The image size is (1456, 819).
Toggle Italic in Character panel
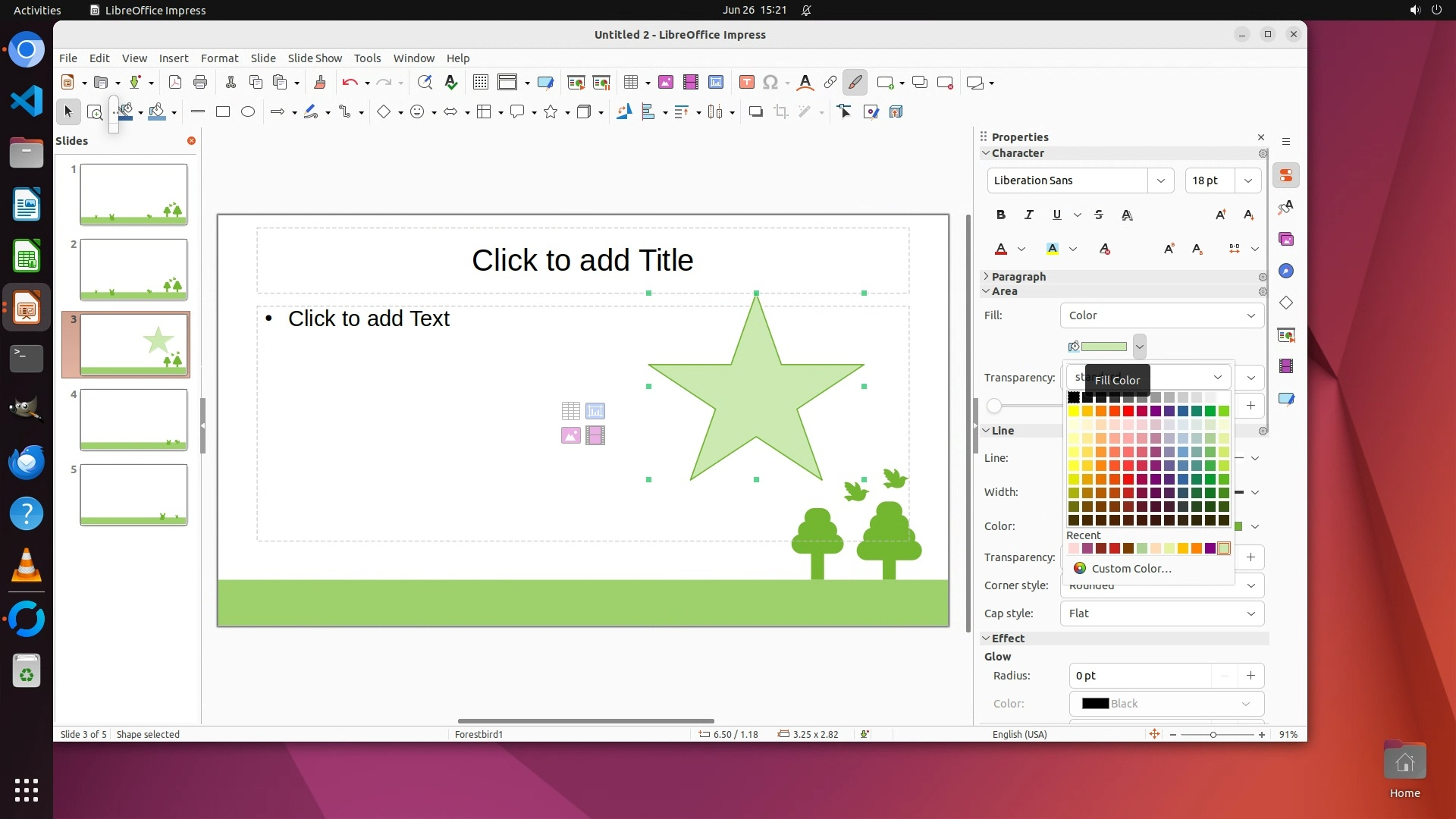click(x=1029, y=215)
